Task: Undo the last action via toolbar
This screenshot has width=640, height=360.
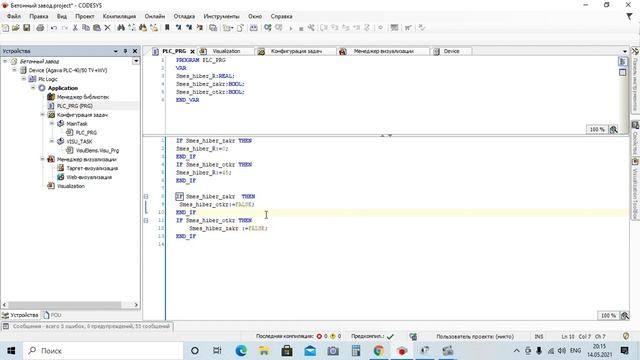Action: 53,28
